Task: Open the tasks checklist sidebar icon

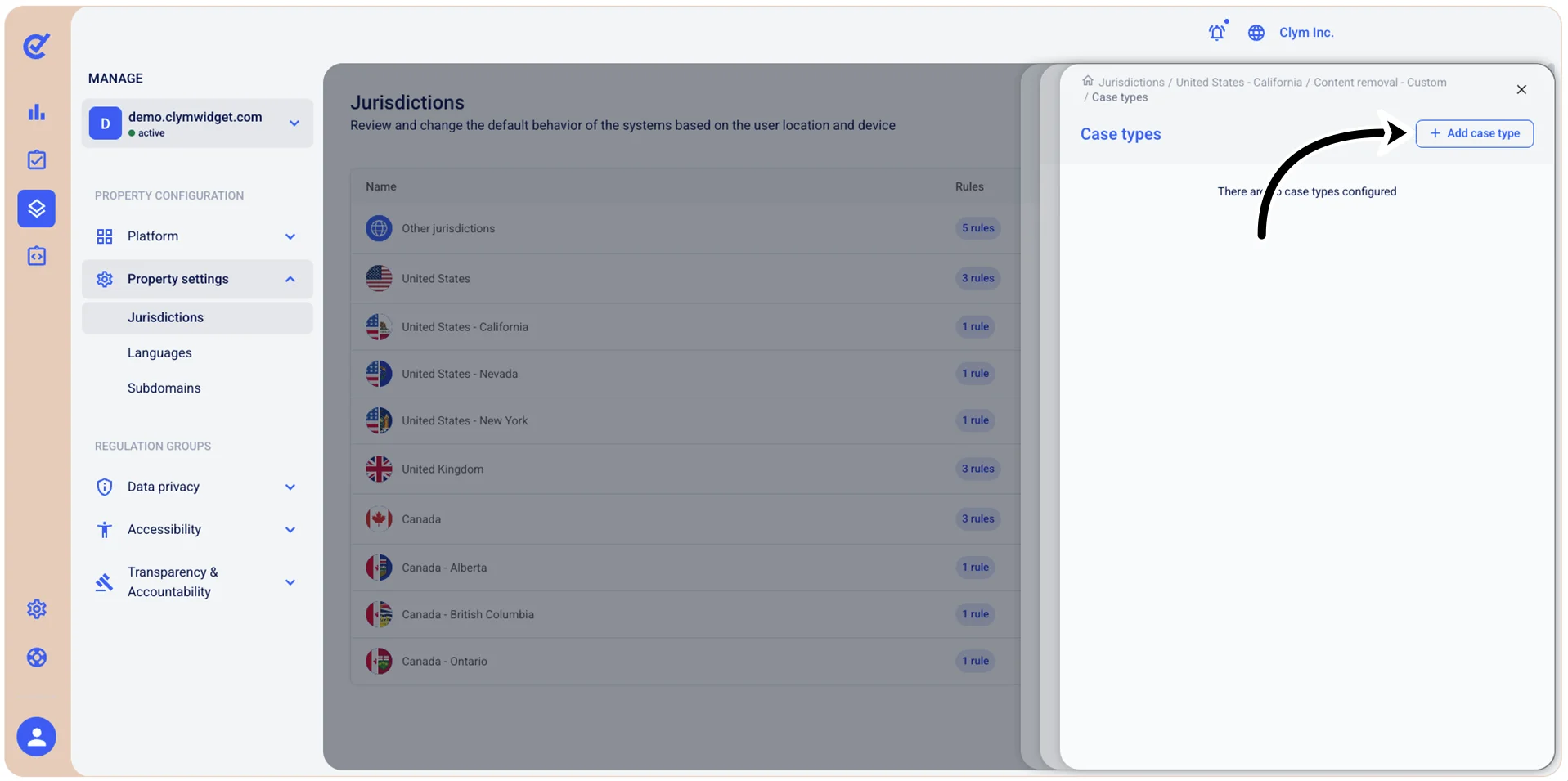Action: click(x=37, y=159)
